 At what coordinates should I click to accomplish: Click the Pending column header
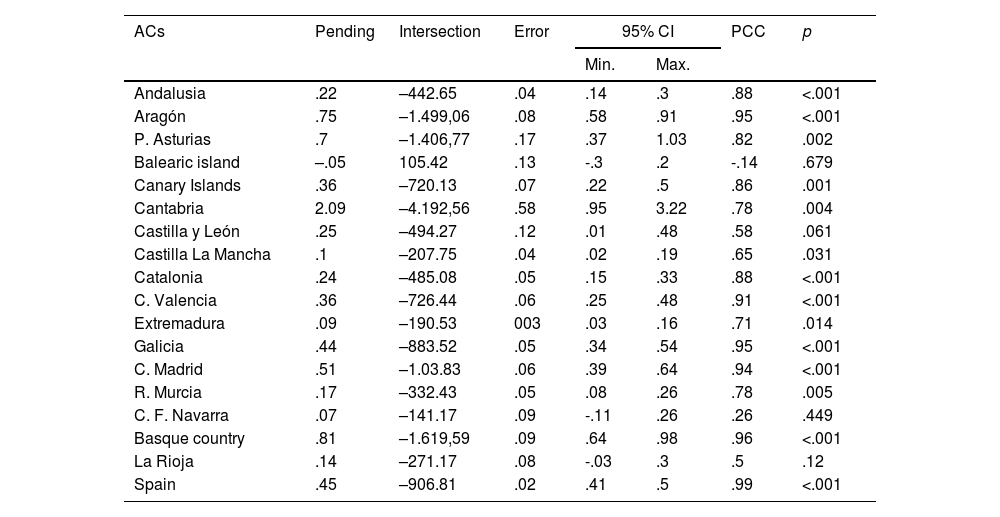coord(344,32)
